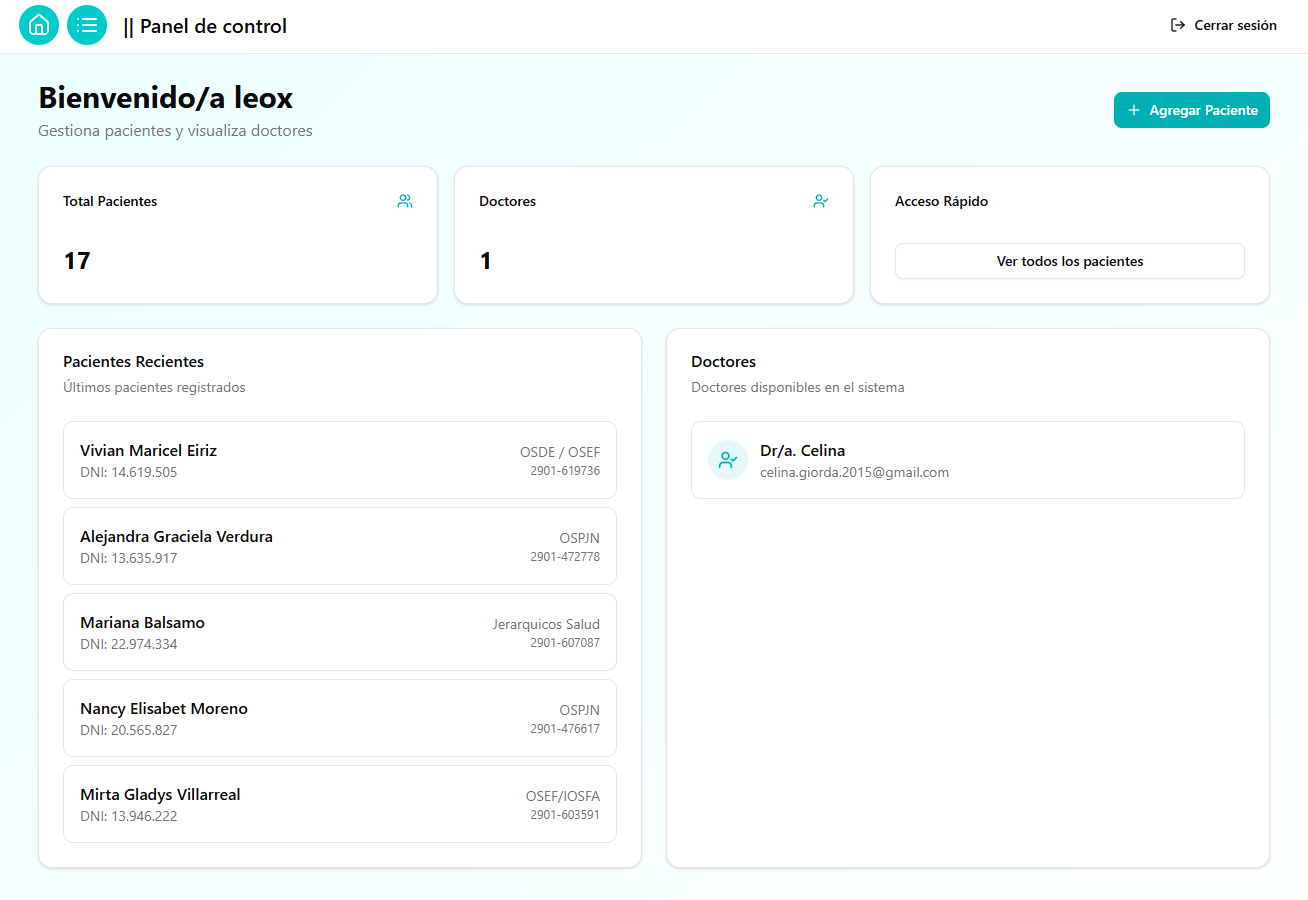Open patient Vivian Maricel Eiriz

point(339,460)
